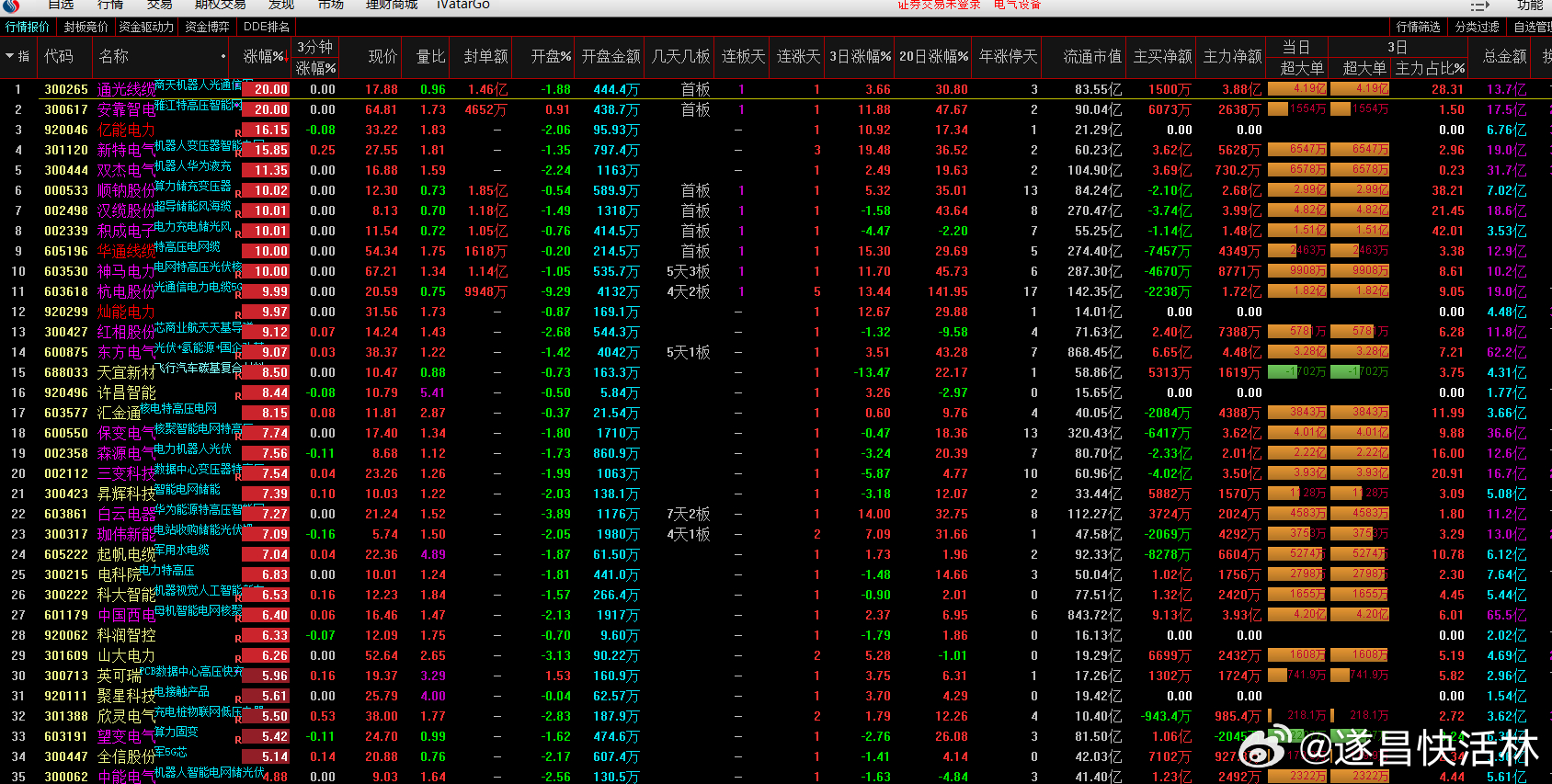1552x784 pixels.
Task: Select stock name 白云电器
Action: (x=126, y=515)
